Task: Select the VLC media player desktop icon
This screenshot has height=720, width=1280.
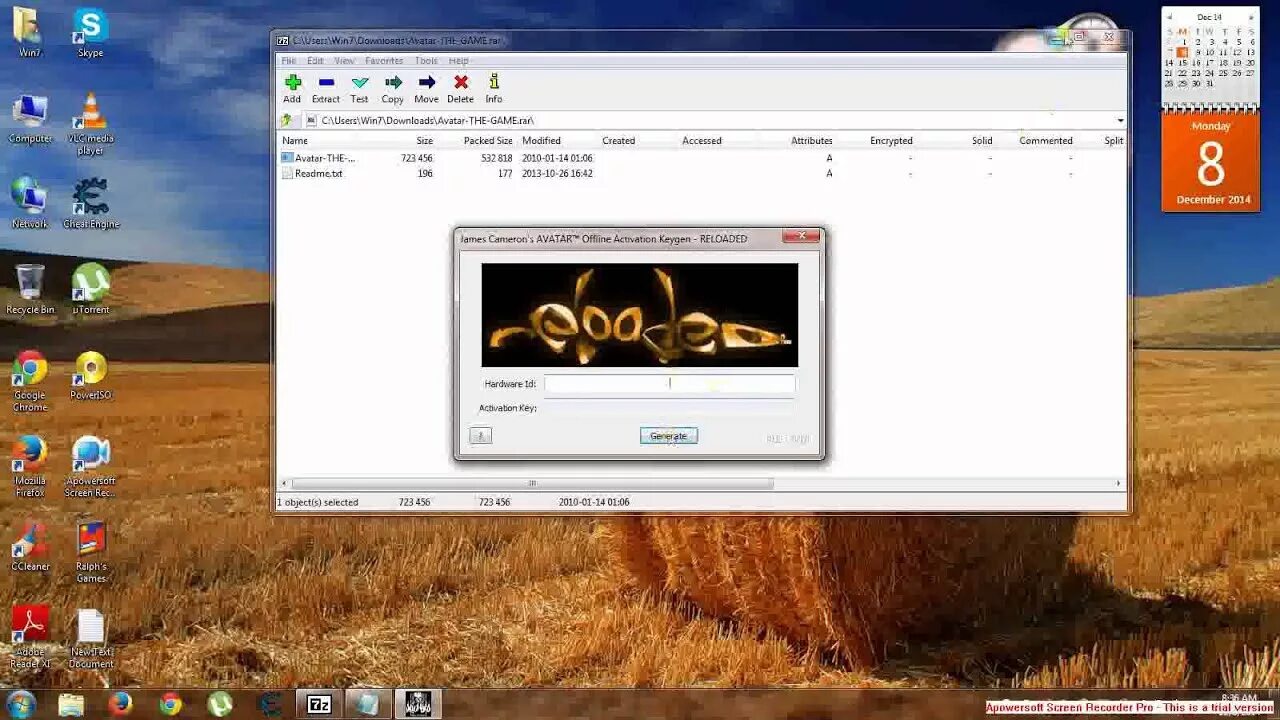Action: point(90,124)
